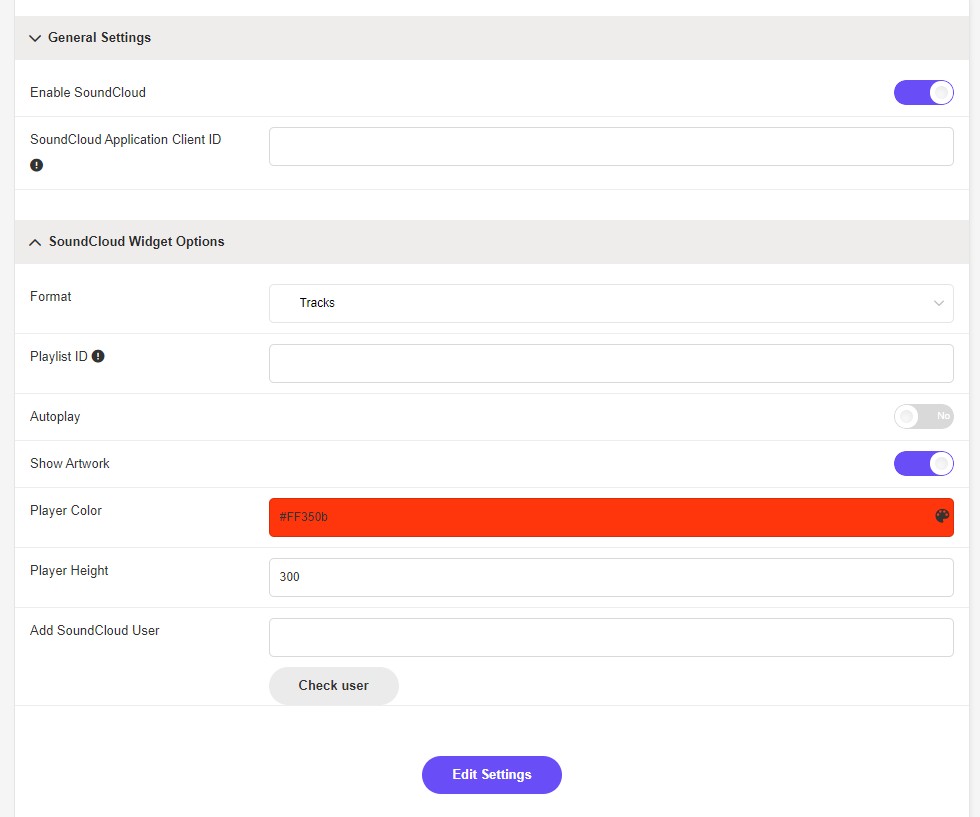
Task: Focus the SoundCloud Application Client ID field
Action: tap(611, 146)
